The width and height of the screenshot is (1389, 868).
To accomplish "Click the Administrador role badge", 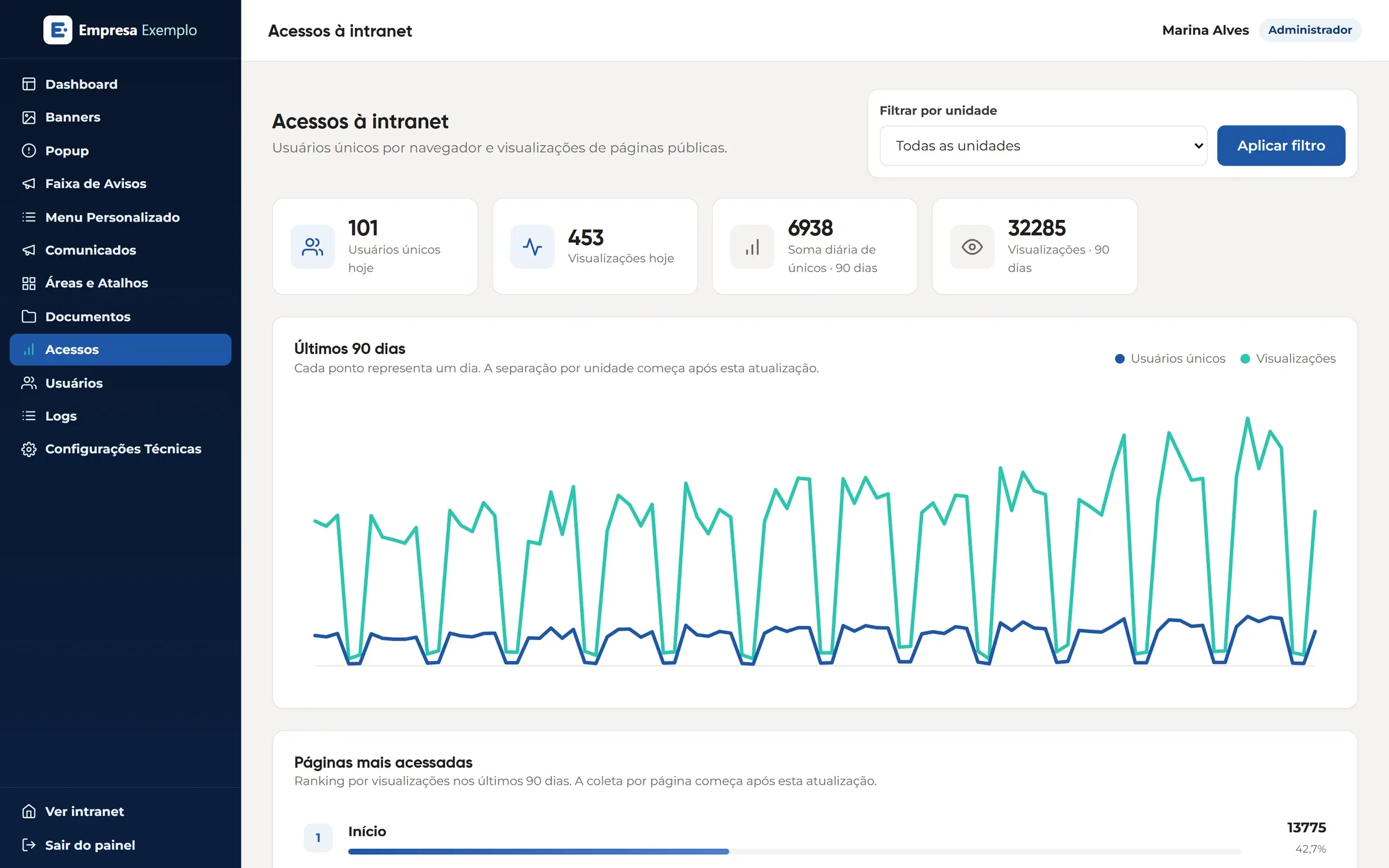I will point(1310,30).
